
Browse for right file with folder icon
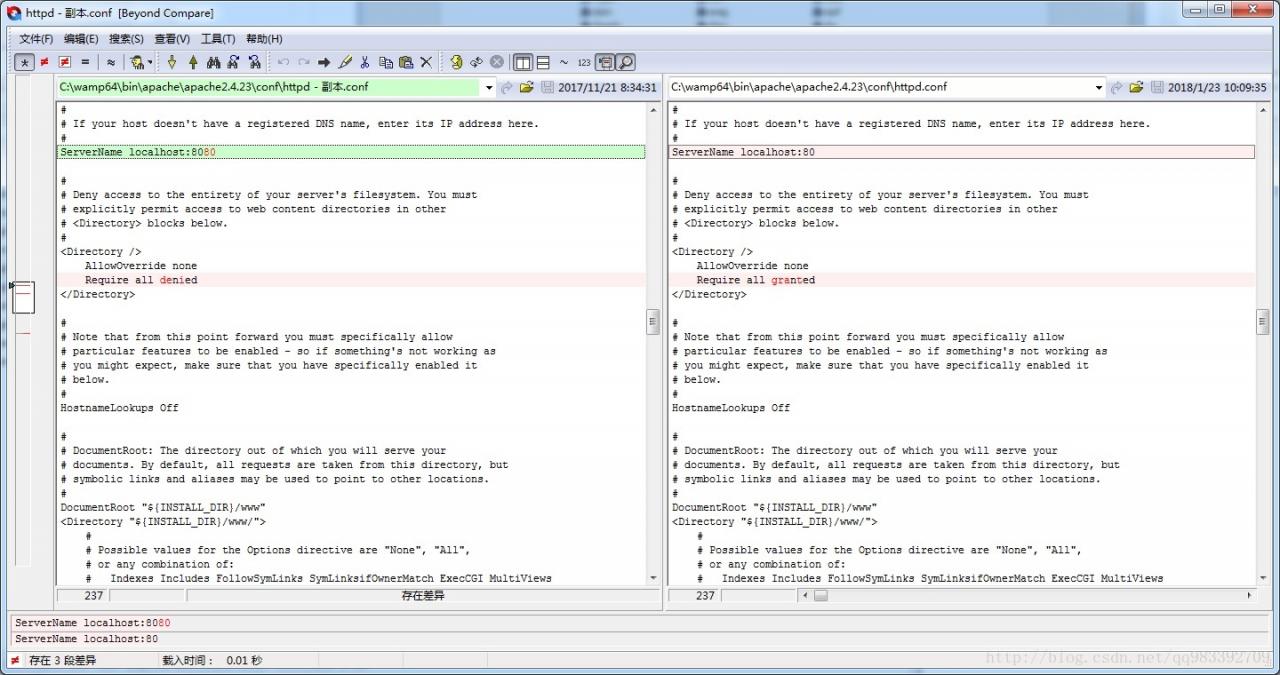click(1136, 88)
